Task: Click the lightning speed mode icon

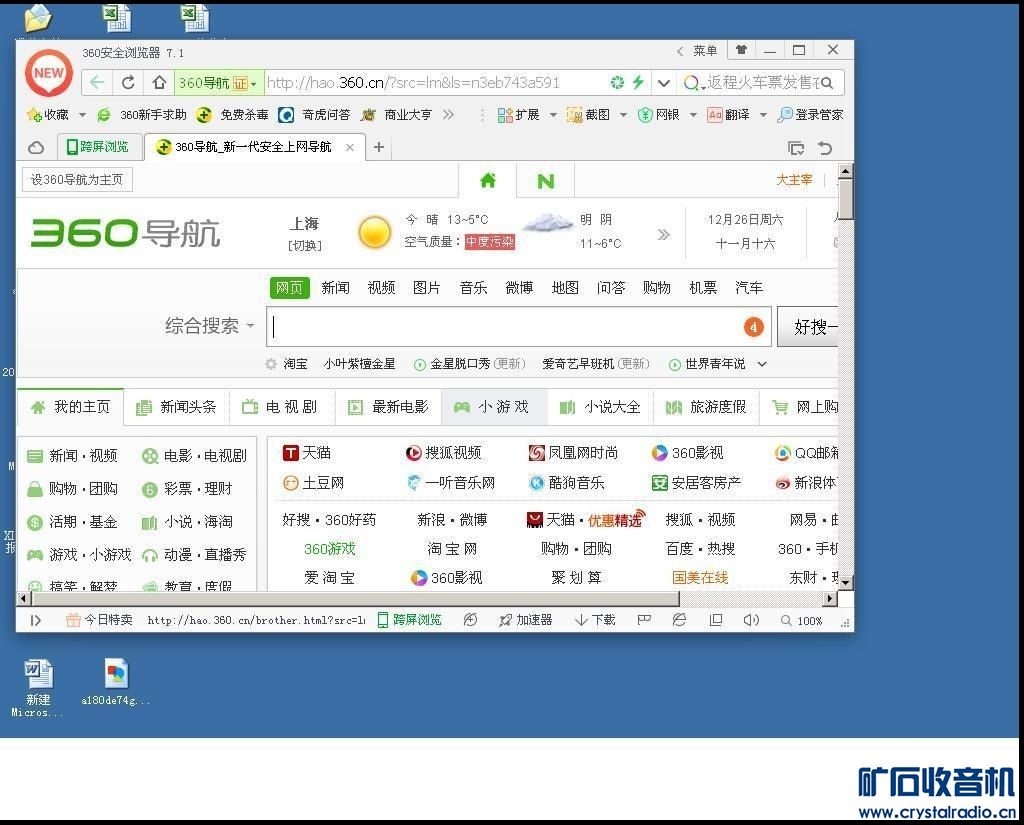Action: tap(638, 82)
